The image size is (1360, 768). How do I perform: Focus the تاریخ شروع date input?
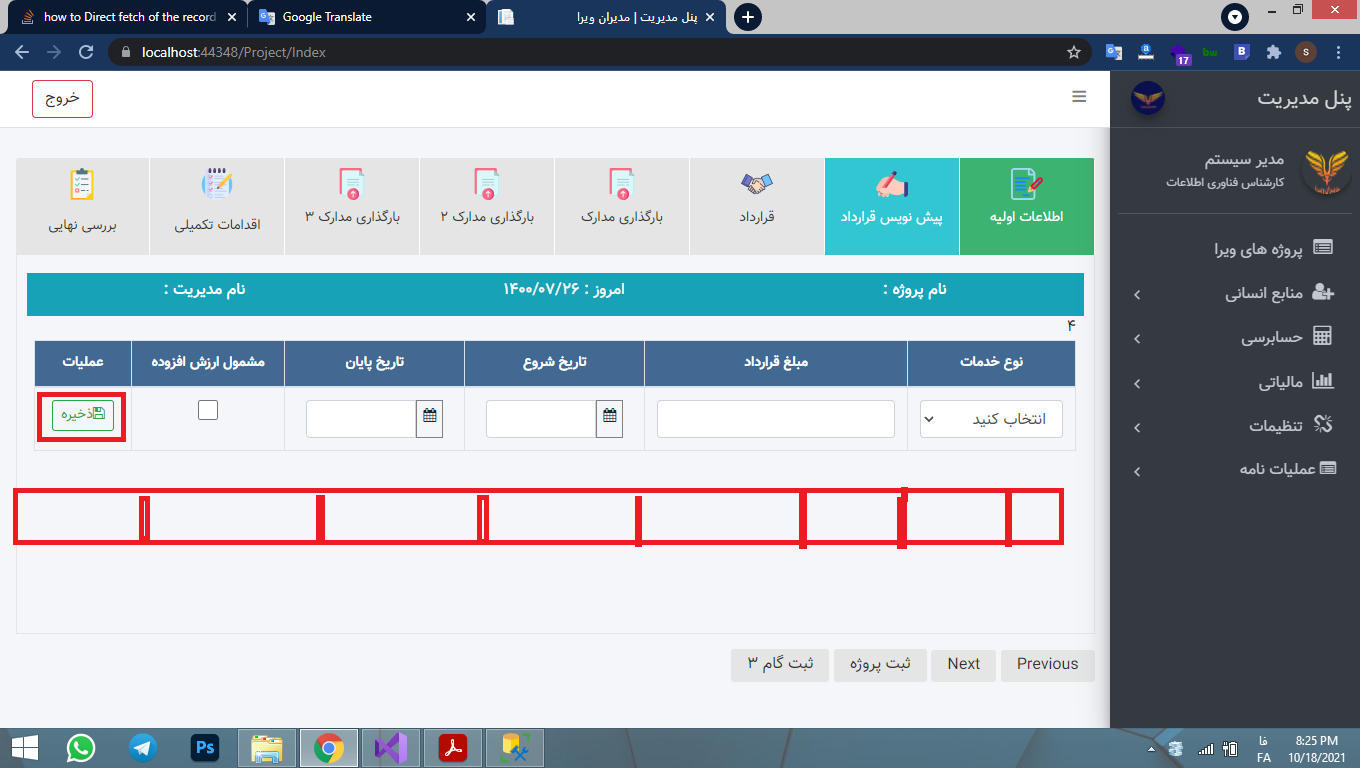pos(541,419)
